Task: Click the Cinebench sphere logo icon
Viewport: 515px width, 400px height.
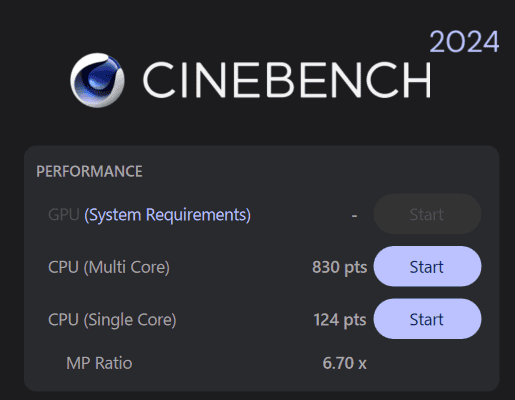Action: [x=97, y=80]
